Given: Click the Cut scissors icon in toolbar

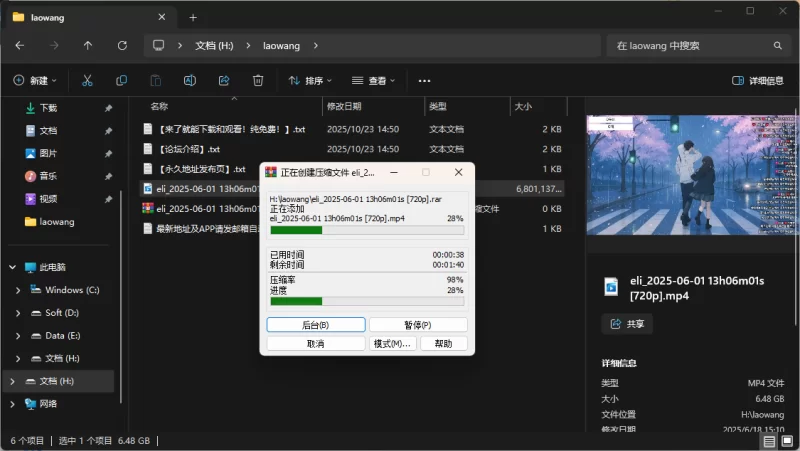Looking at the screenshot, I should (x=87, y=80).
